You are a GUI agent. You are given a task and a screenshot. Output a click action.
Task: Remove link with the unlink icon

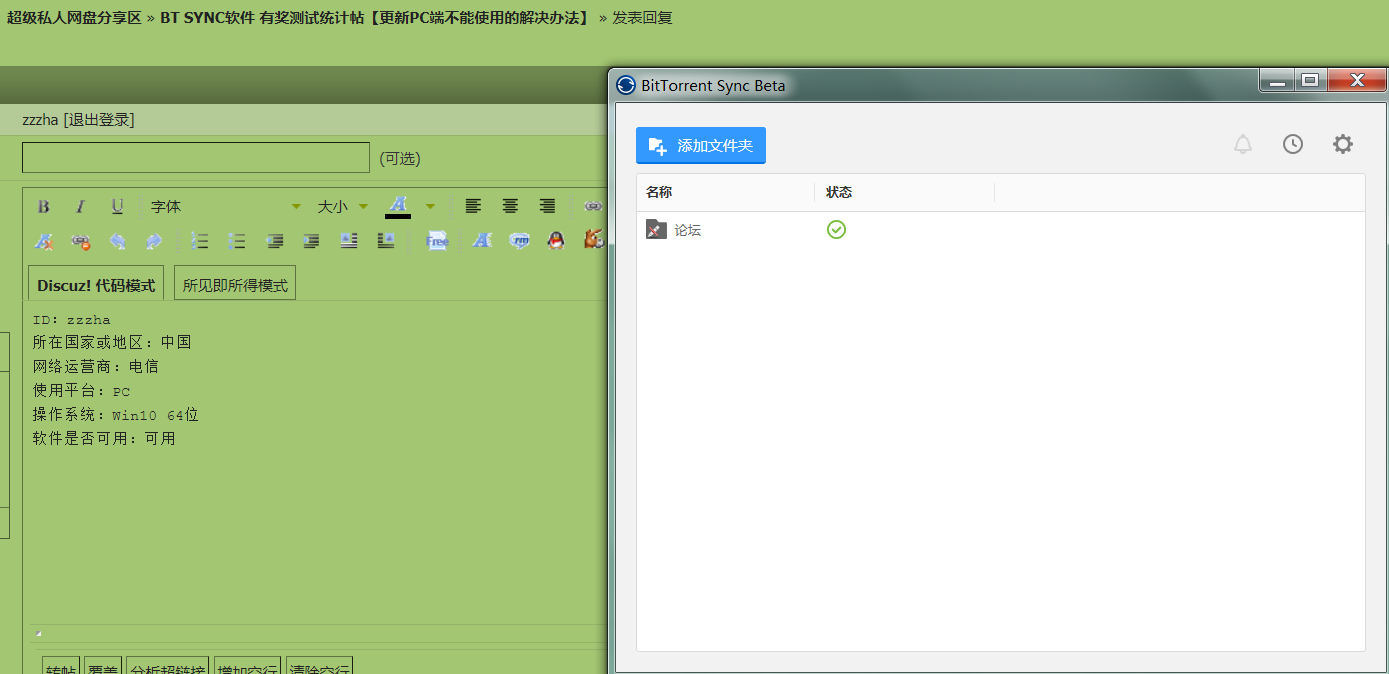pyautogui.click(x=80, y=241)
